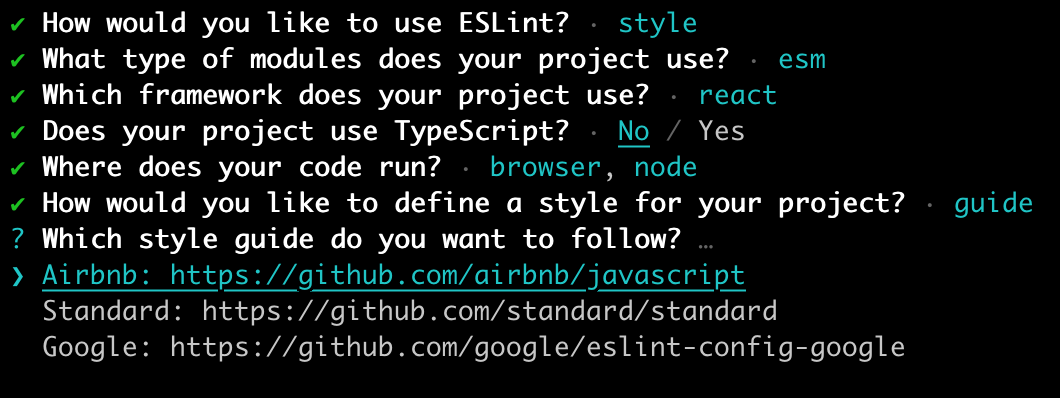Click the 'node' environment answer
Screen dimensions: 1060x398
click(x=665, y=167)
